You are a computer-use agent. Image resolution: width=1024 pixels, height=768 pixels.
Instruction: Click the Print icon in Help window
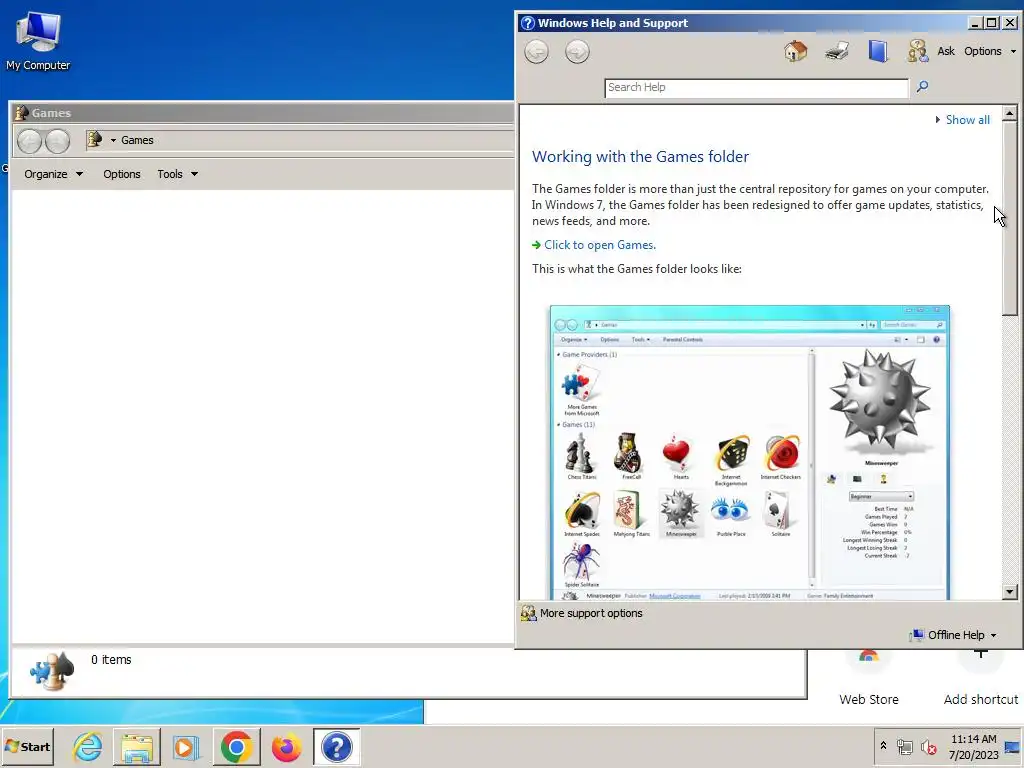[837, 51]
